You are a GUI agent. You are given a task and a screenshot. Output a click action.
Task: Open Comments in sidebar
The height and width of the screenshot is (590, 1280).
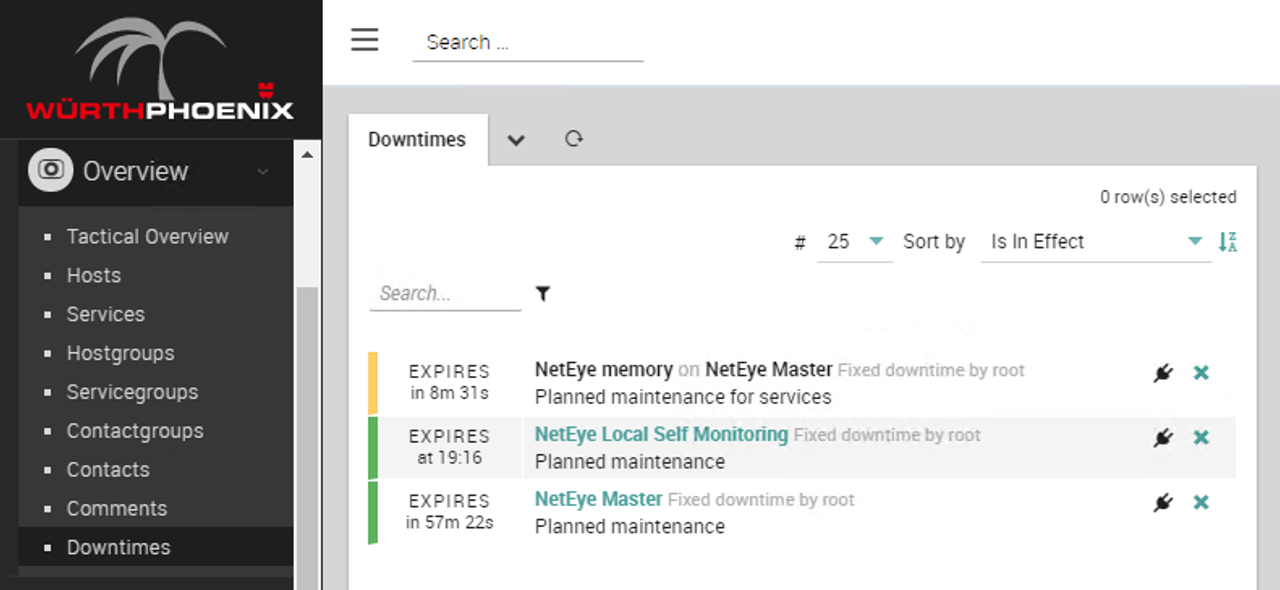[117, 509]
